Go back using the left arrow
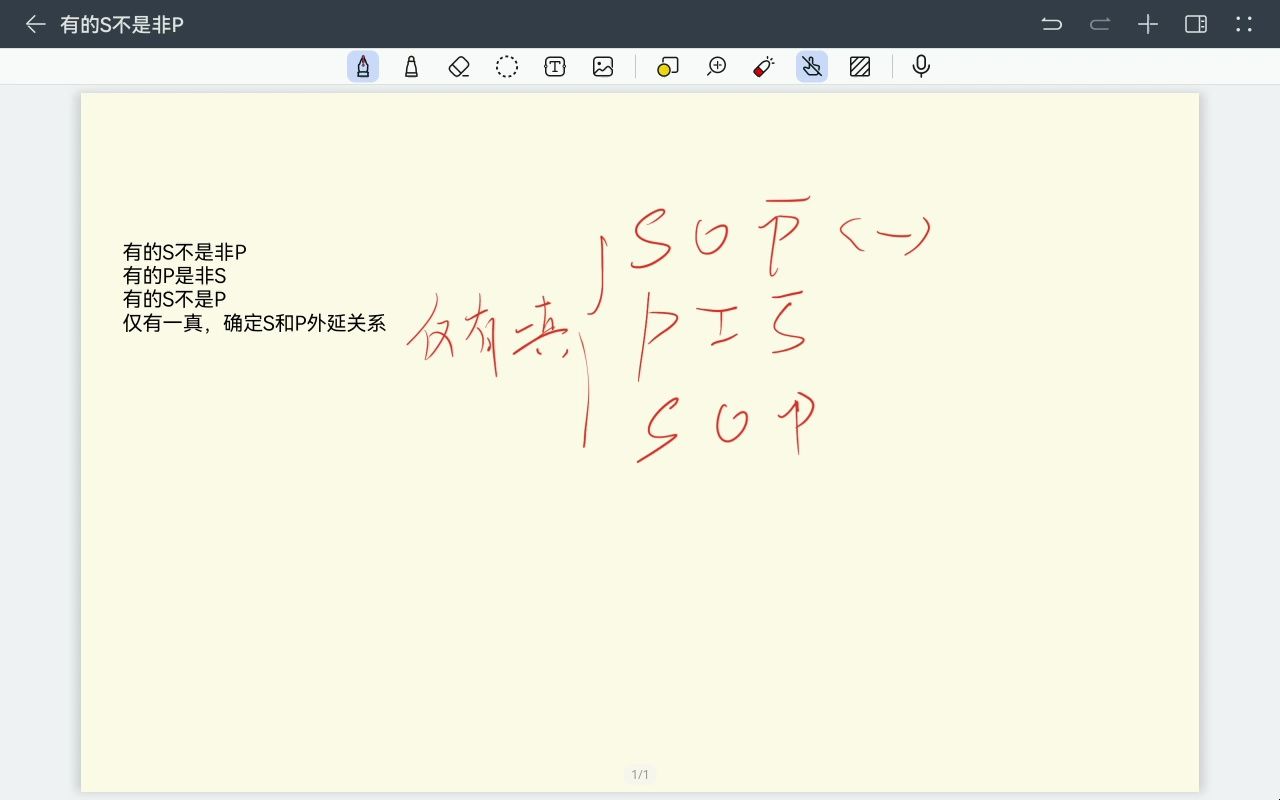The height and width of the screenshot is (800, 1280). click(x=36, y=24)
